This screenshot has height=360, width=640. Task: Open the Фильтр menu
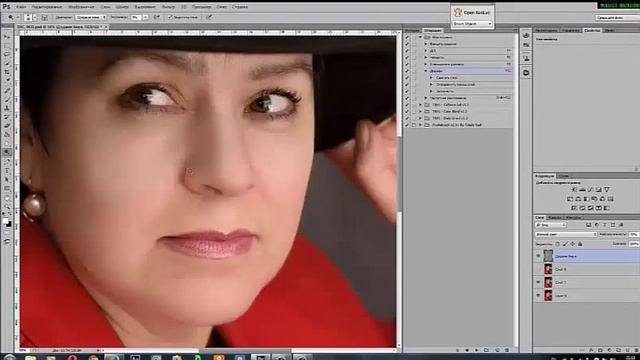[168, 7]
